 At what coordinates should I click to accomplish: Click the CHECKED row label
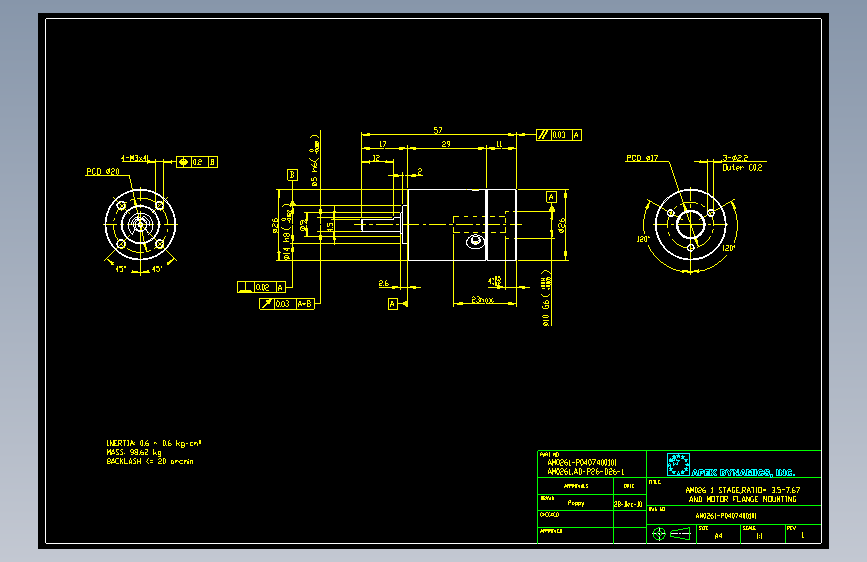[550, 514]
